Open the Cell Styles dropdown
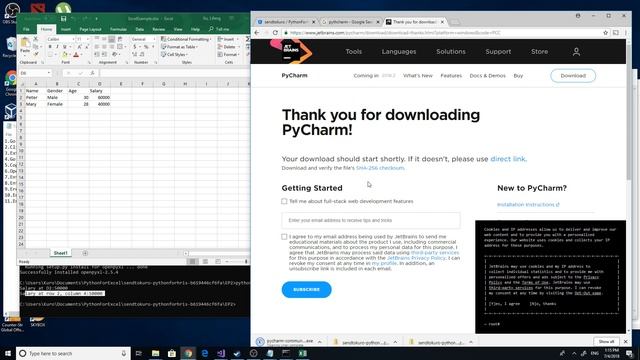The image size is (640, 360). (x=174, y=55)
